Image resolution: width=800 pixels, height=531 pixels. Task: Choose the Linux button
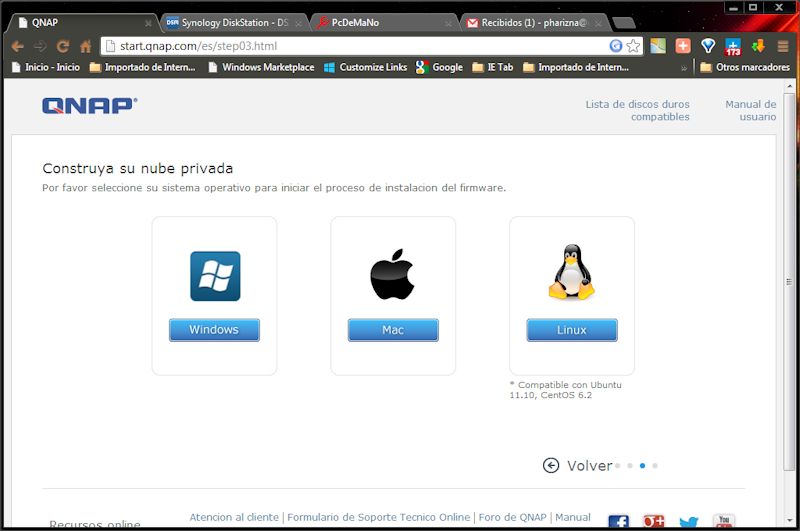[x=572, y=330]
